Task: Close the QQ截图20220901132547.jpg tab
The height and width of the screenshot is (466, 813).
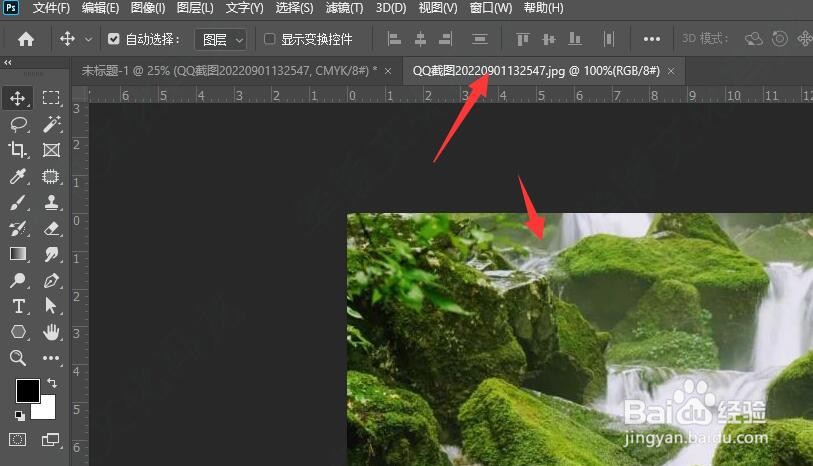Action: 671,71
